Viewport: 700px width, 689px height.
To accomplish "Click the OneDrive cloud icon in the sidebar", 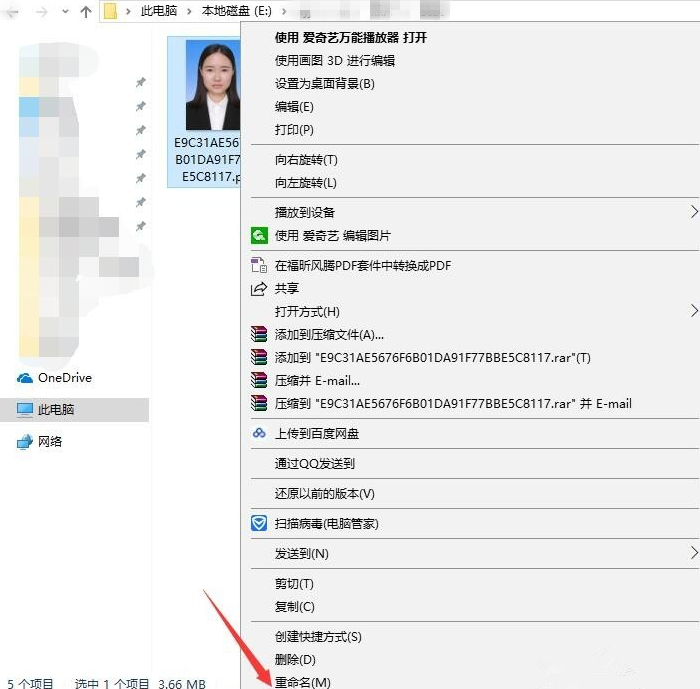I will (x=25, y=378).
